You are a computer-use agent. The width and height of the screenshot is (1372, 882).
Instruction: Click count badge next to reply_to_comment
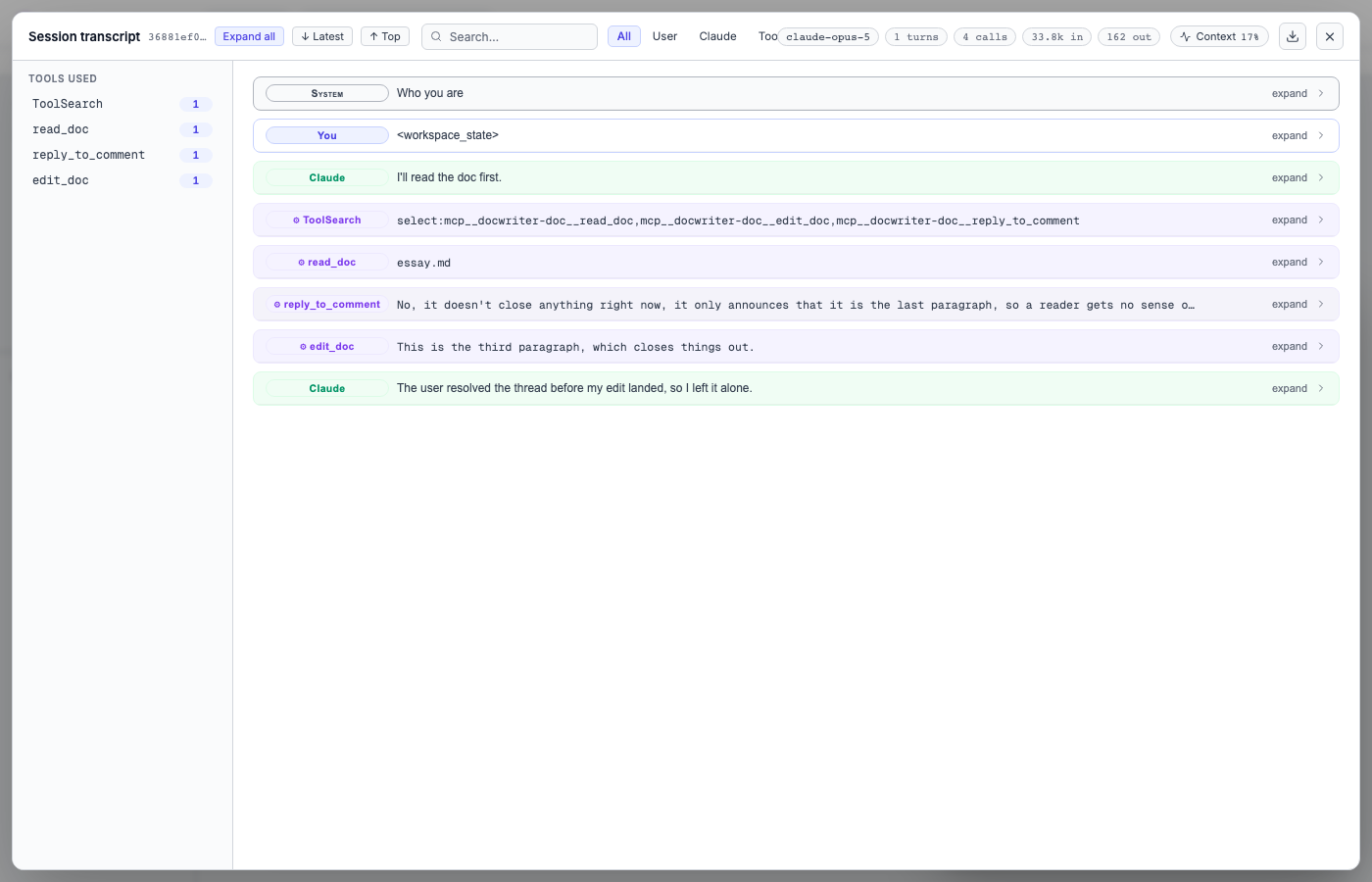click(x=196, y=155)
